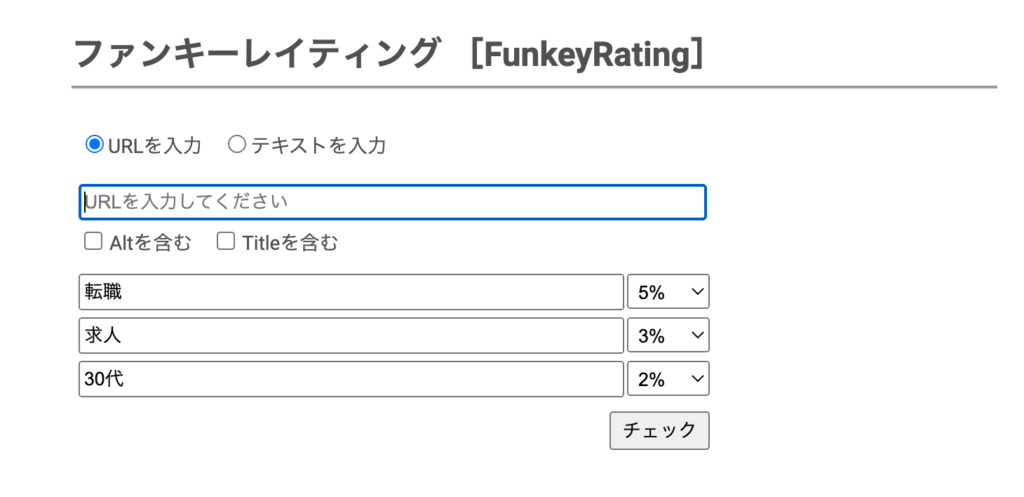Click the horizontal divider below the heading
1024x497 pixels.
click(x=534, y=88)
